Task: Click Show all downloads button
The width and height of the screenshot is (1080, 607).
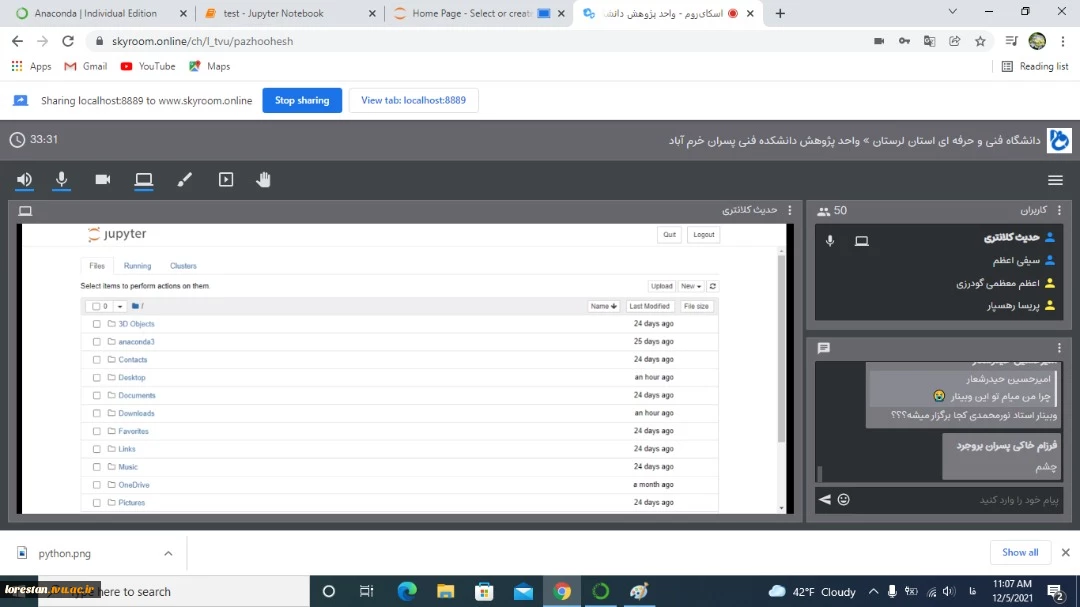Action: click(1020, 553)
